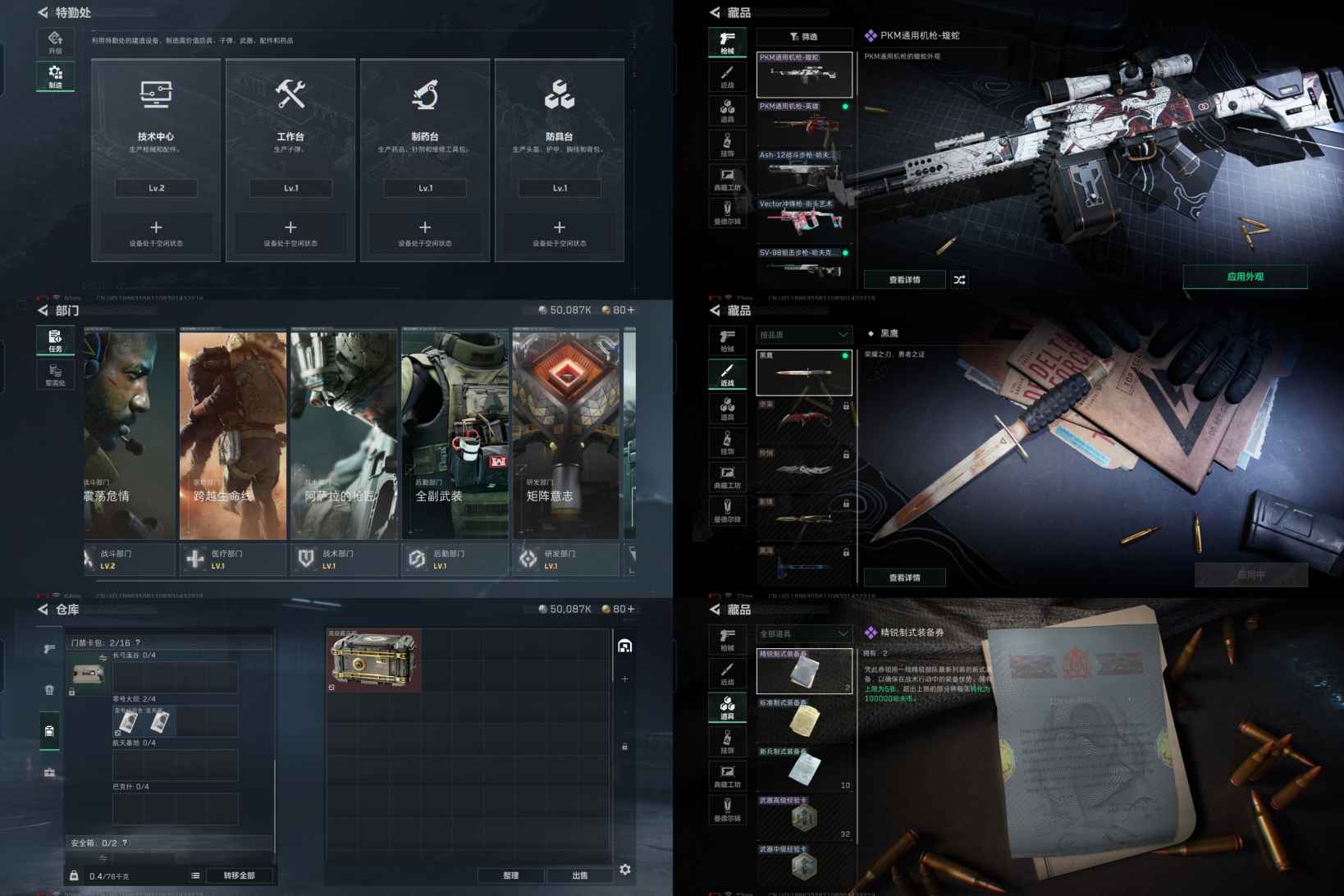Select 道具 tab in the 装备券 藏品 screen
The width and height of the screenshot is (1344, 896).
click(x=727, y=707)
